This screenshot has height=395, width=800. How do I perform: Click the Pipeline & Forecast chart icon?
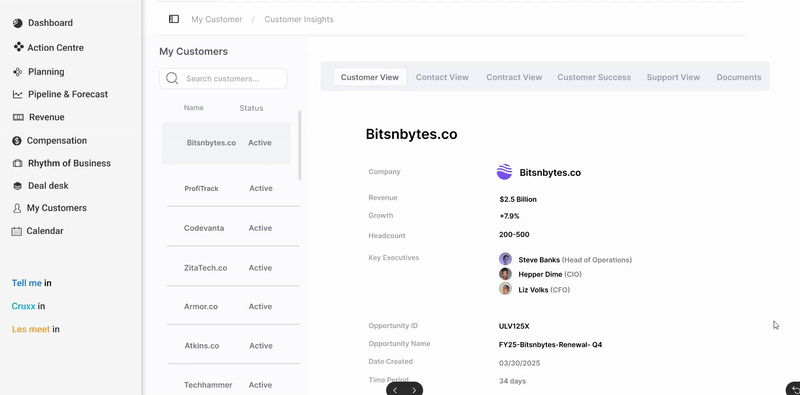tap(17, 94)
